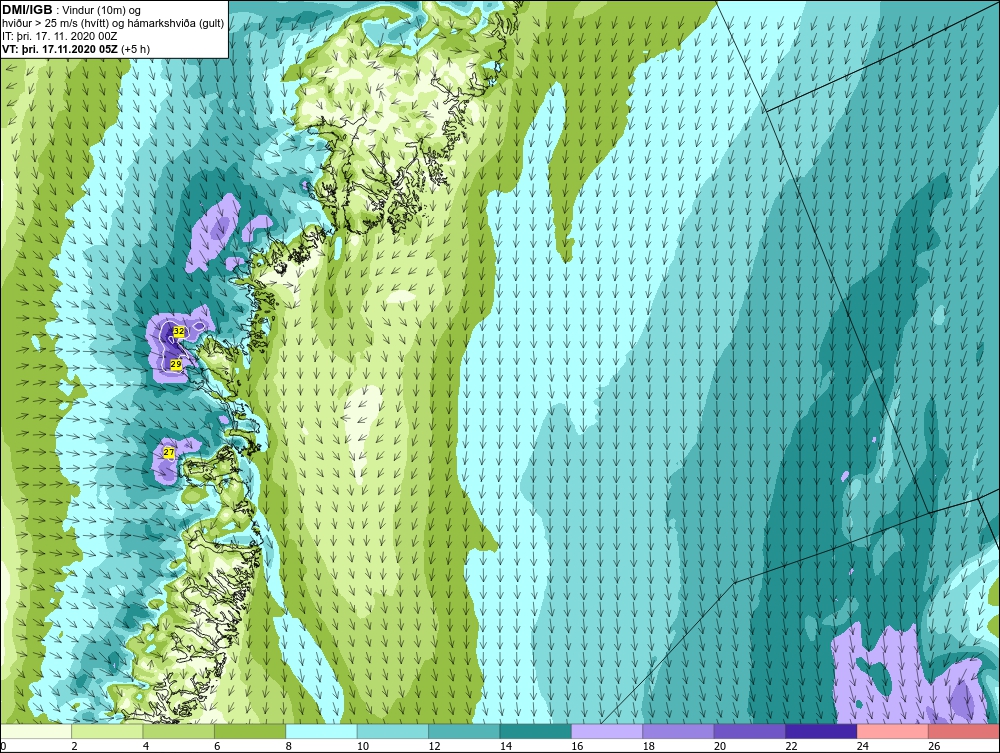Select the 24–26 m/s legend color swatch
1000x753 pixels.
[x=893, y=731]
